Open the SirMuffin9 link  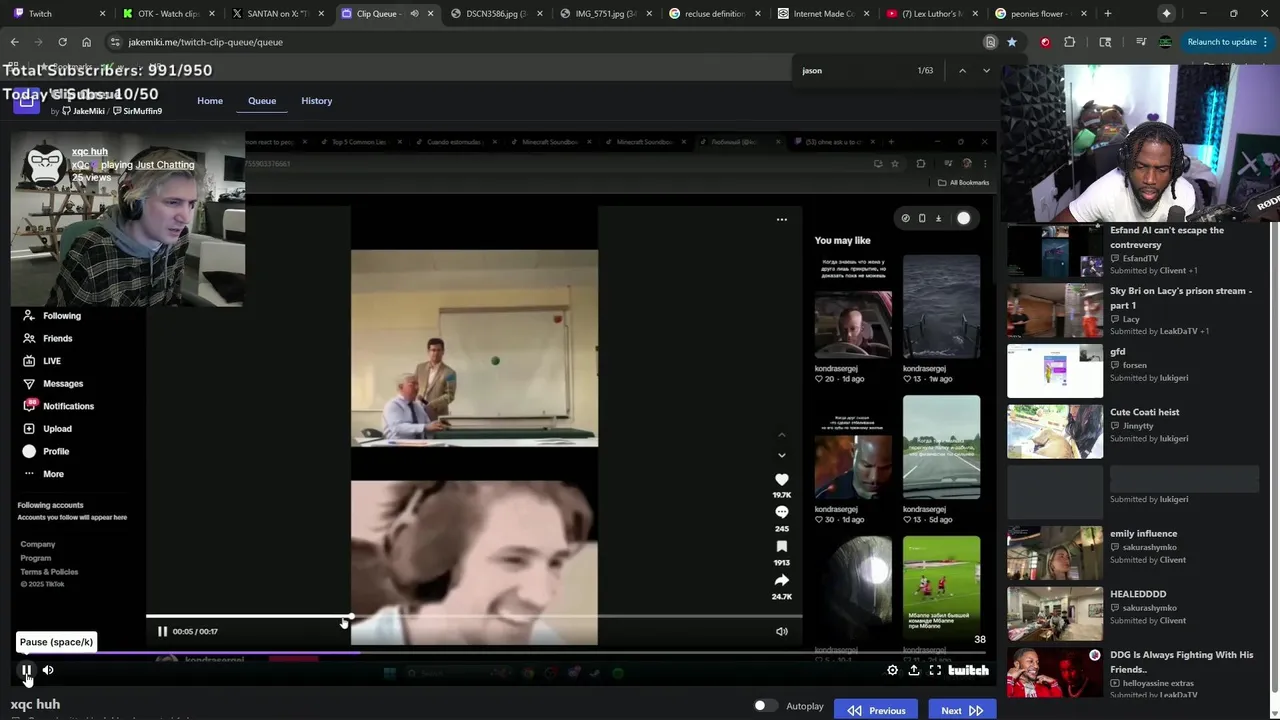138,111
